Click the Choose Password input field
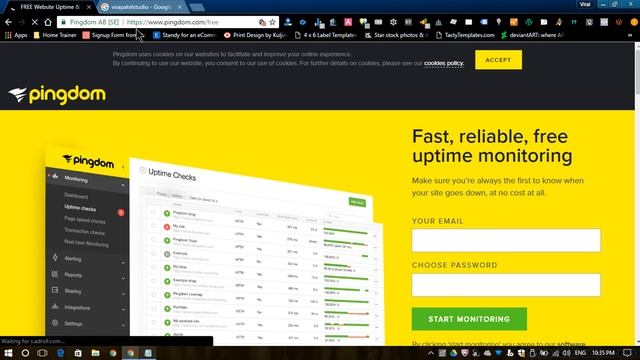The image size is (640, 360). tap(506, 284)
